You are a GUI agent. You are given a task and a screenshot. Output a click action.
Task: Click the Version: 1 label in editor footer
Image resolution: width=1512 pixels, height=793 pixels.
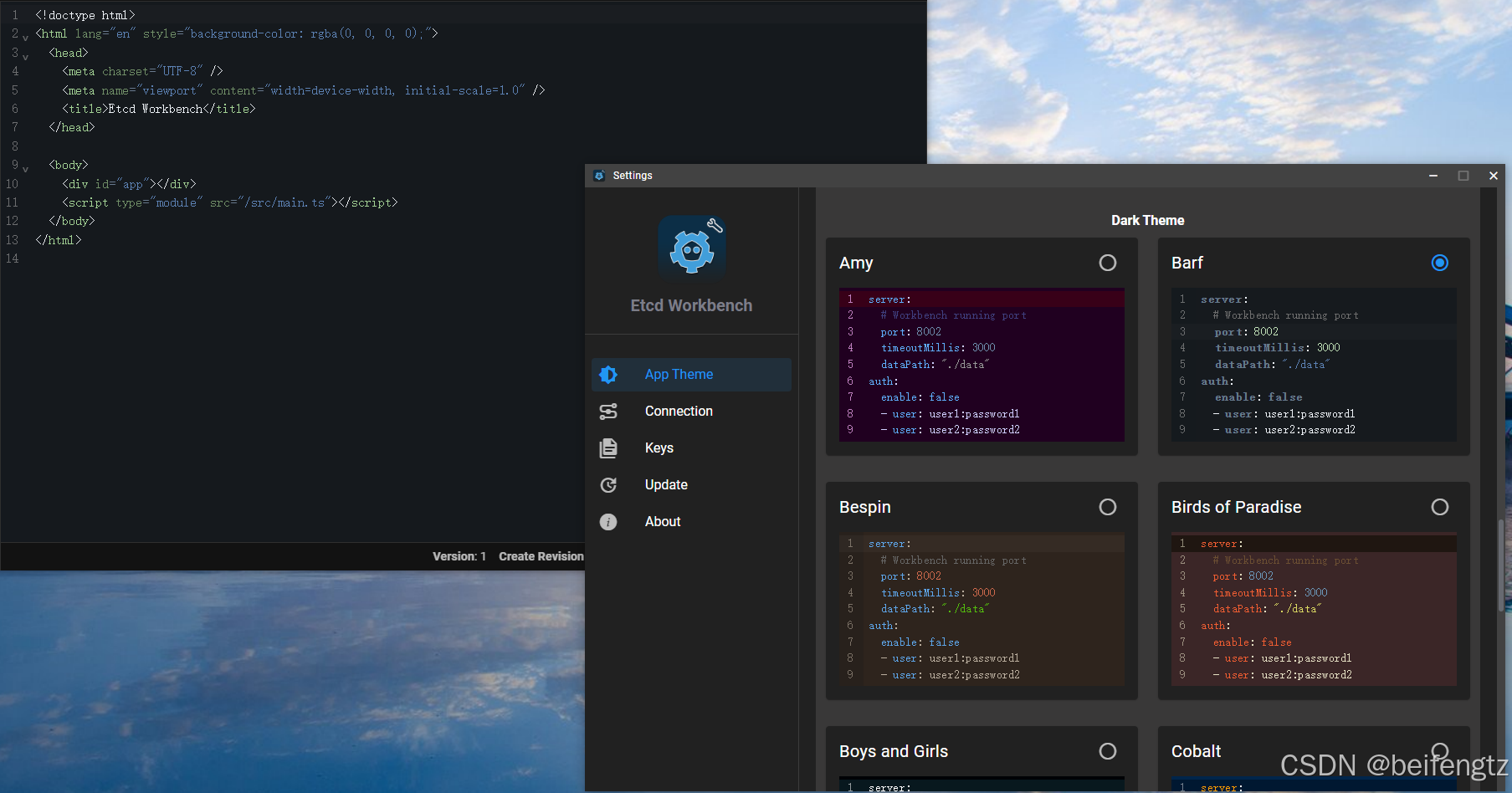[459, 556]
